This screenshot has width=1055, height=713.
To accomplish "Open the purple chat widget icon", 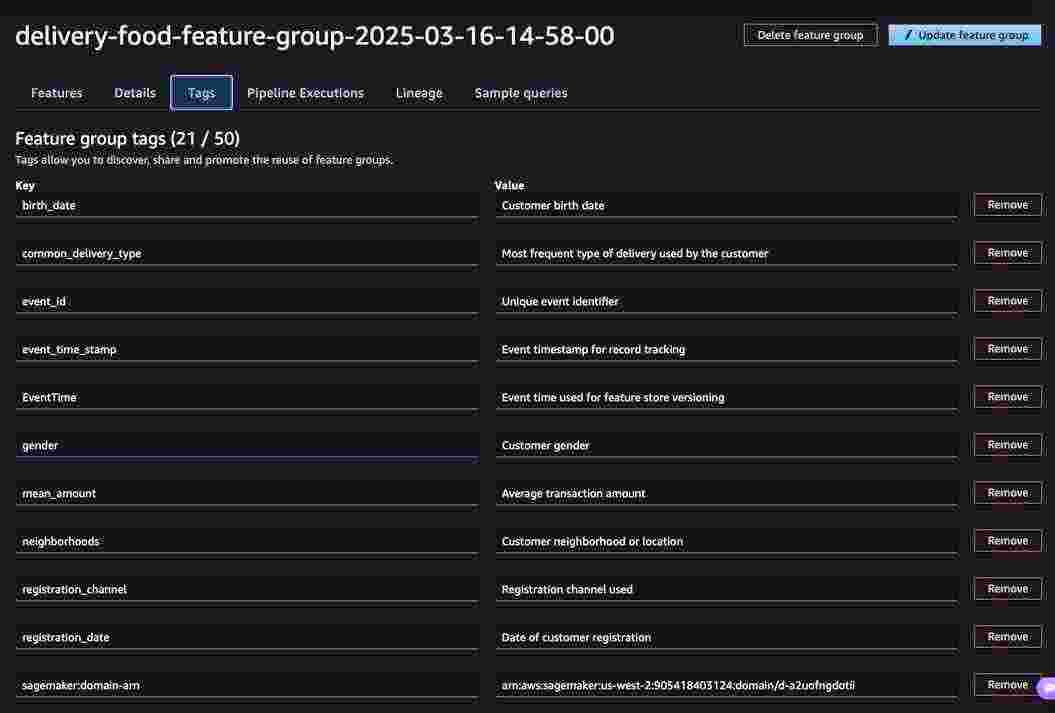I will coord(1046,689).
